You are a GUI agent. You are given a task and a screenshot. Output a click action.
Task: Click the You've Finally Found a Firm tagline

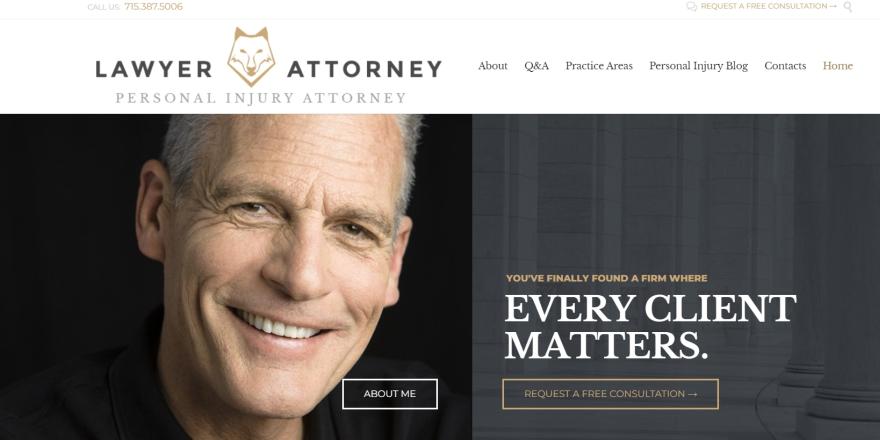click(607, 278)
